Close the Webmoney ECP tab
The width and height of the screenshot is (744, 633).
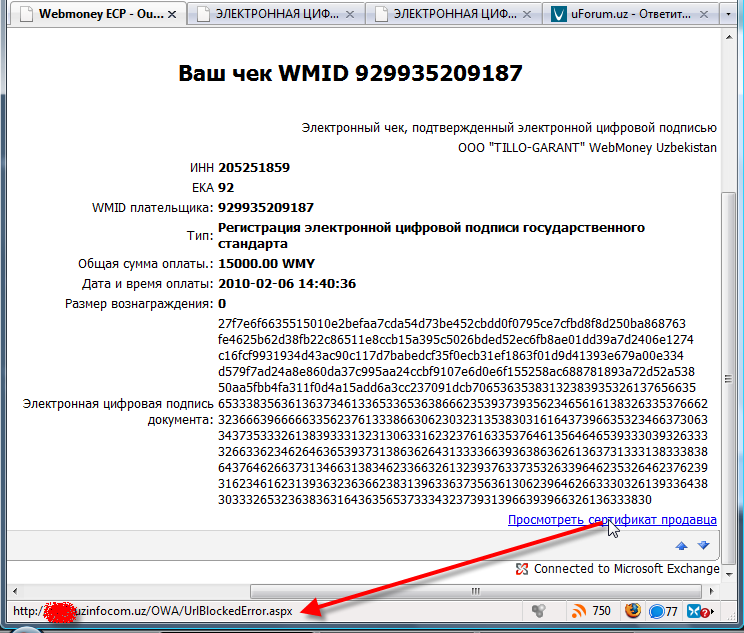pos(172,15)
